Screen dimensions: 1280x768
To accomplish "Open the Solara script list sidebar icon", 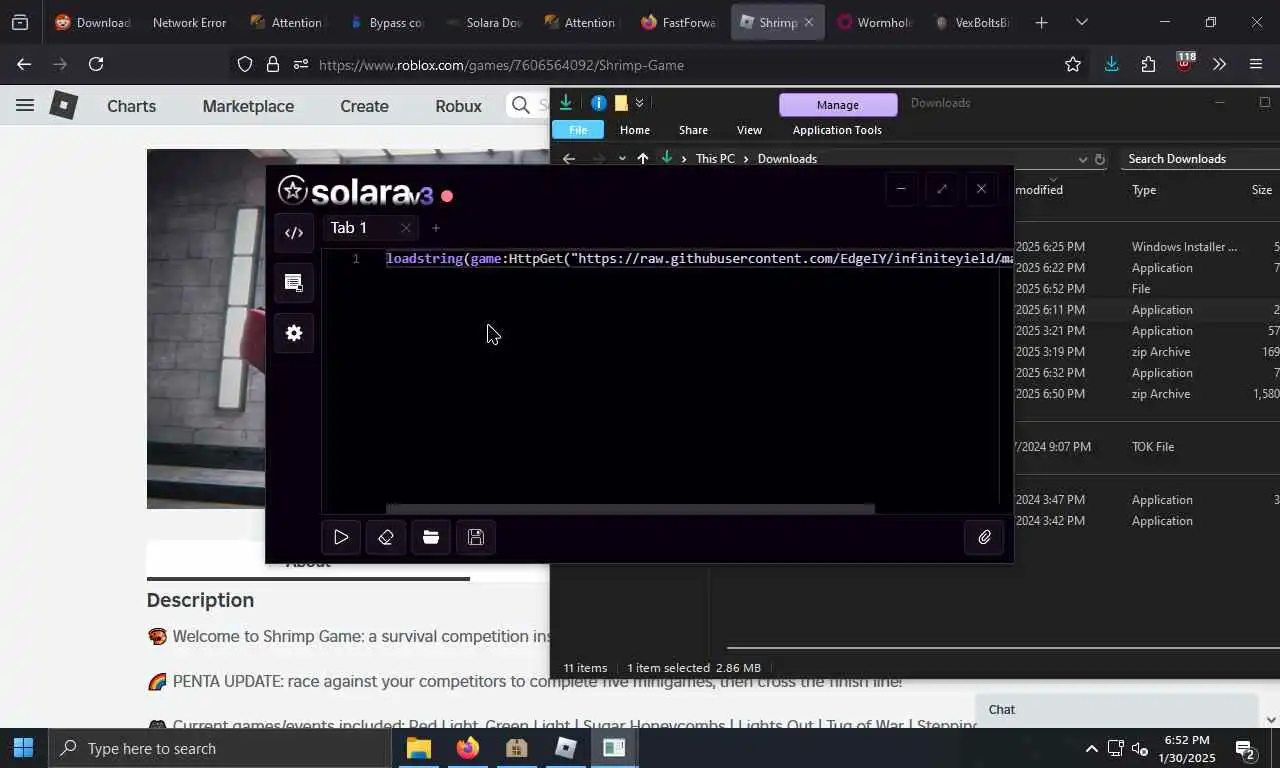I will click(294, 283).
